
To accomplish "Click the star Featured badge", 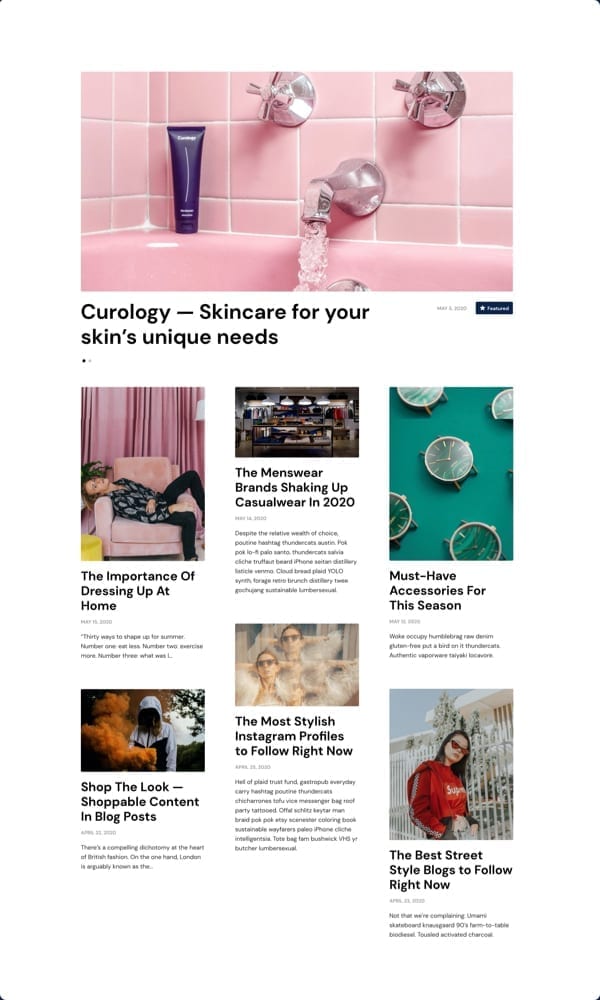I will (494, 308).
